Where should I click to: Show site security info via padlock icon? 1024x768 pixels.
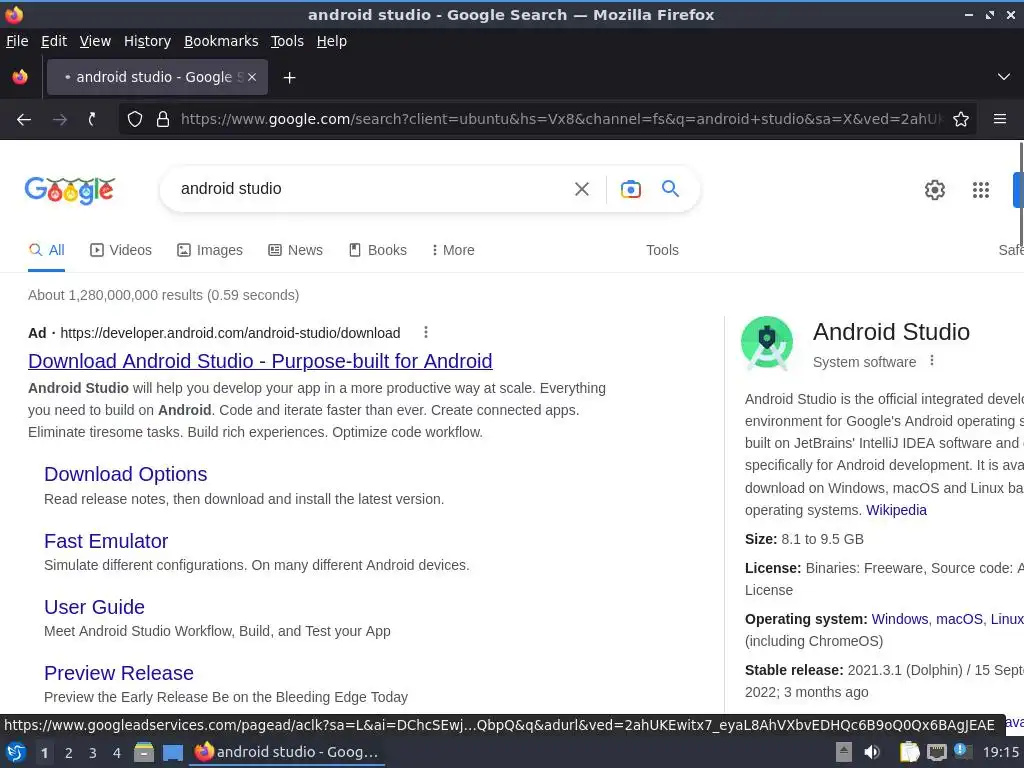click(163, 119)
